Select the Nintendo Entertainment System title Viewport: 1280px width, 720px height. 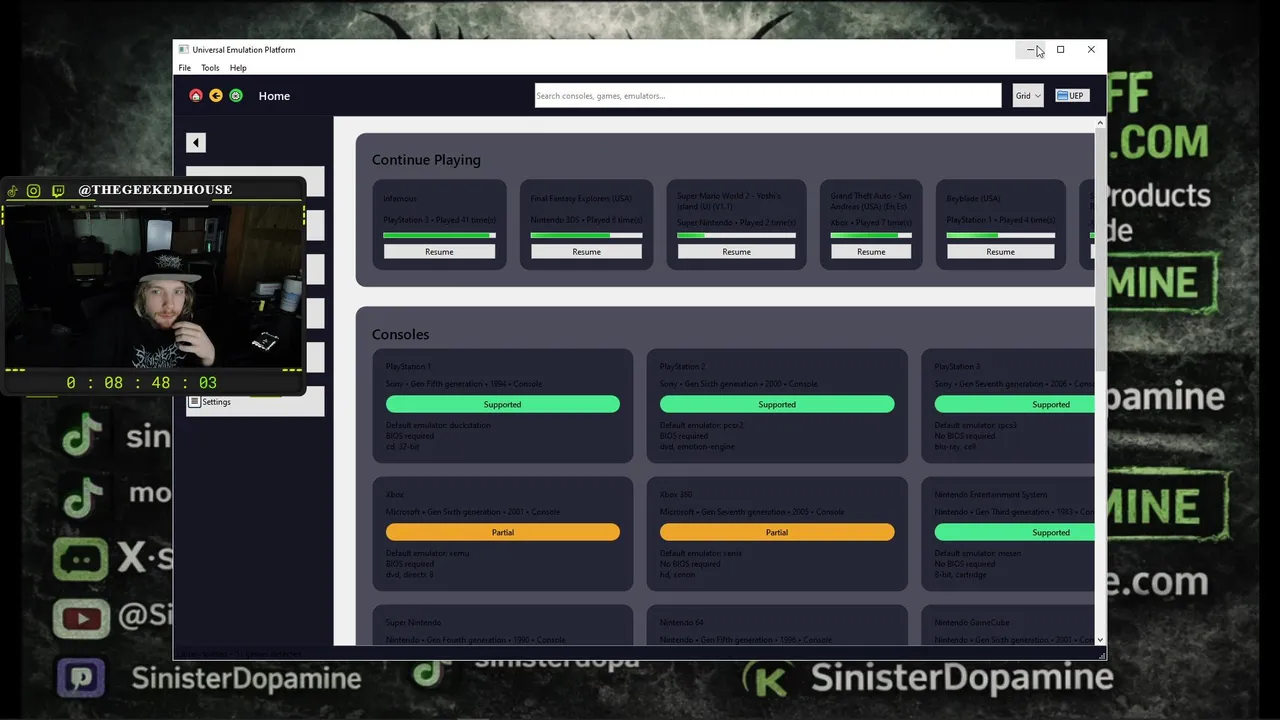point(991,495)
